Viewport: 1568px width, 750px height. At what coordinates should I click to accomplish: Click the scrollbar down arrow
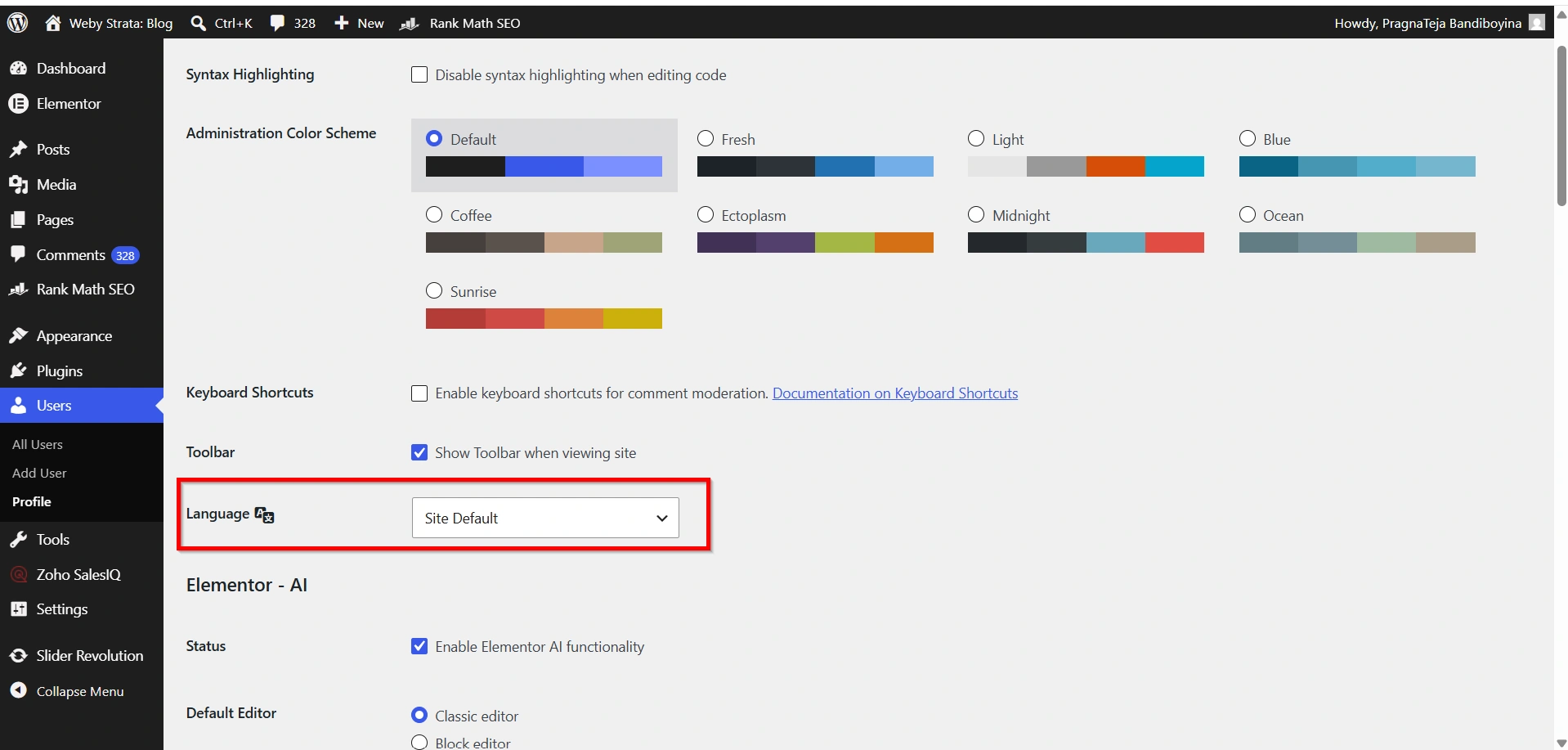pos(1561,743)
